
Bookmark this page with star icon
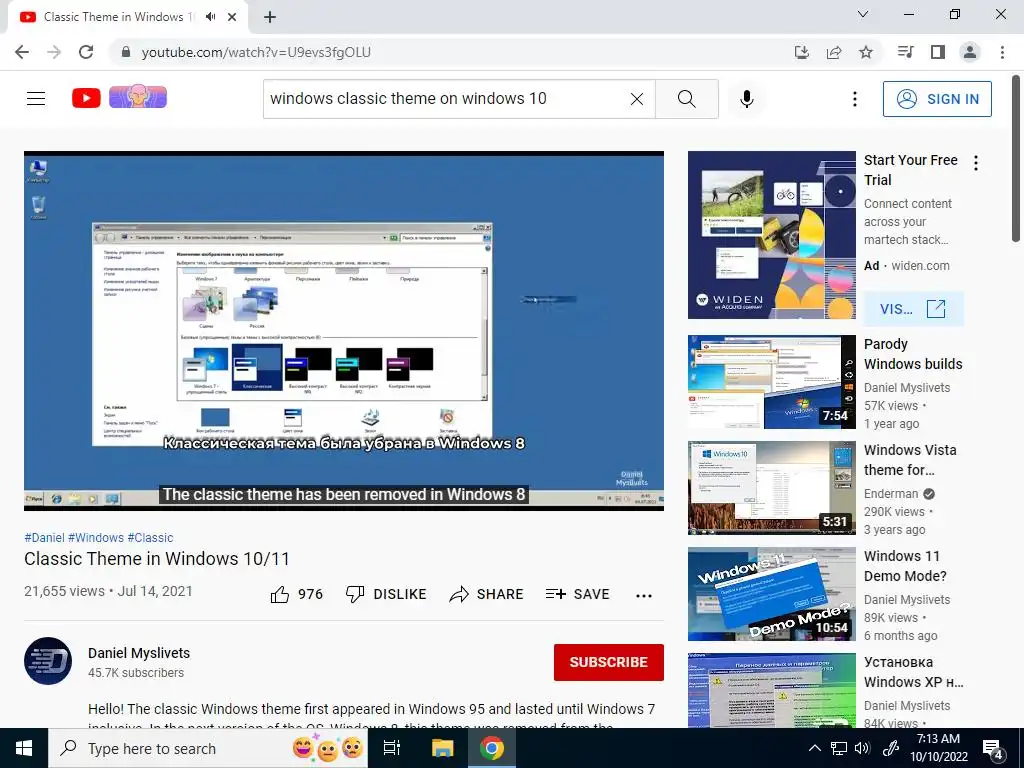866,52
